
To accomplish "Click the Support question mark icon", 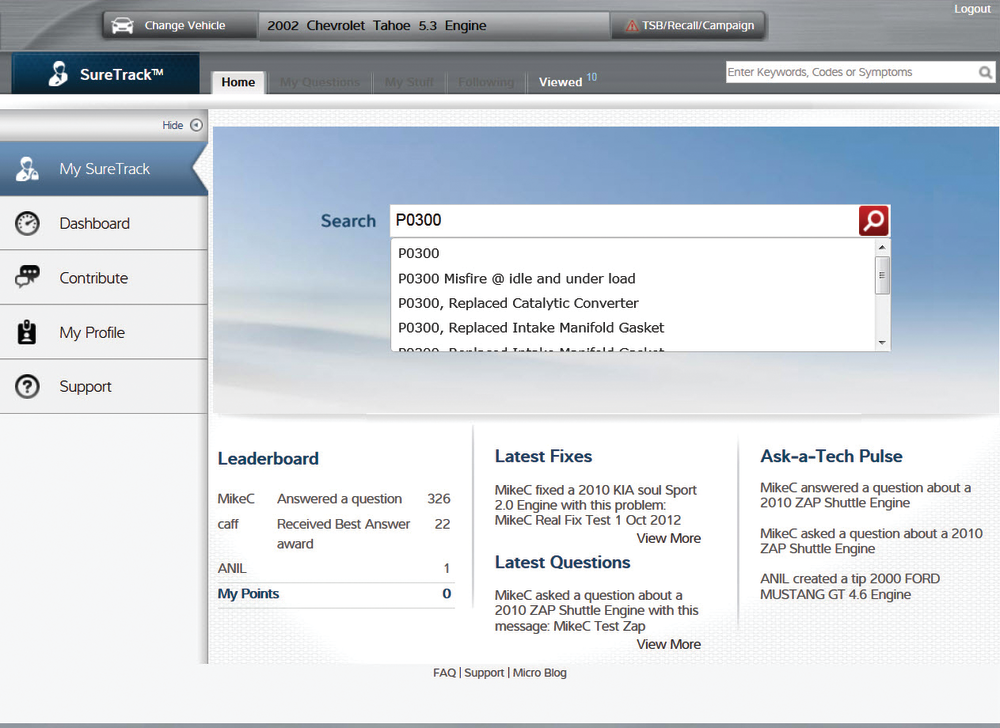I will 28,386.
